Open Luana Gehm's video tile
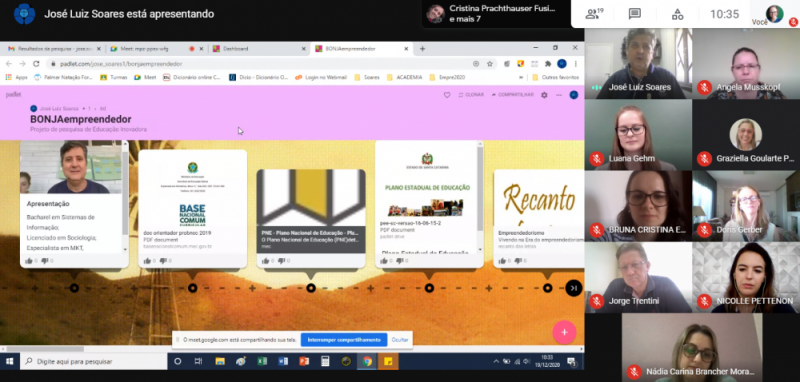The width and height of the screenshot is (800, 382). [638, 135]
